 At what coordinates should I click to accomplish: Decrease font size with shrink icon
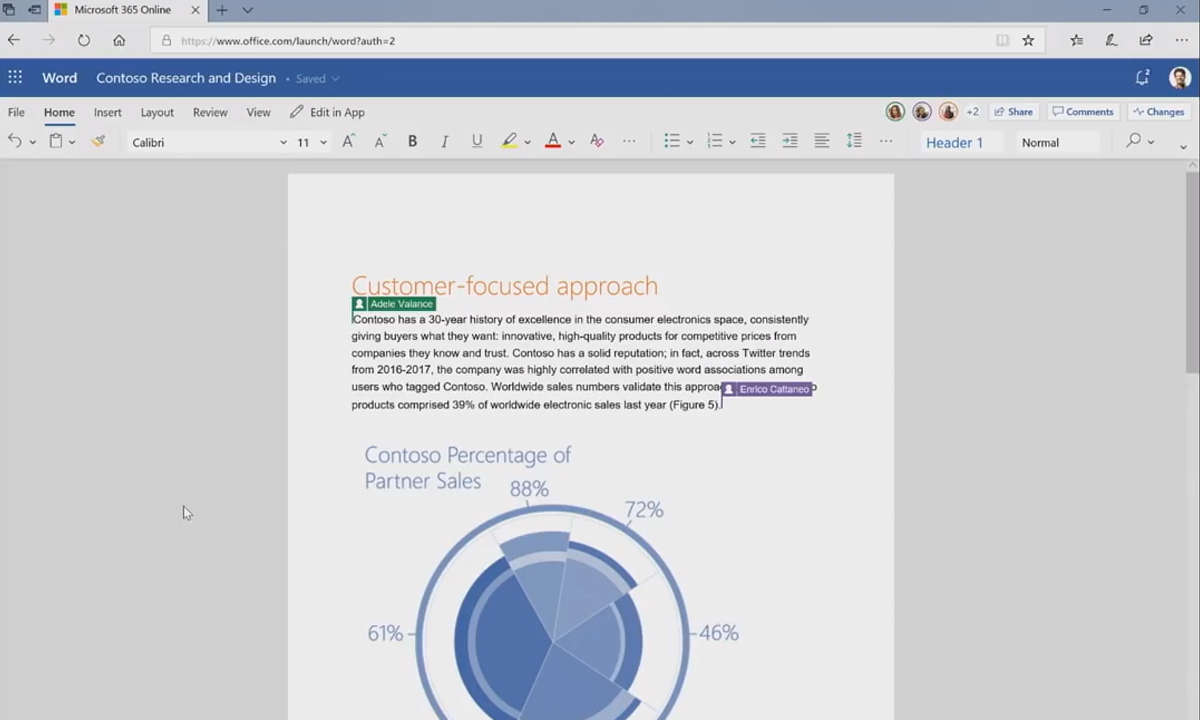[380, 142]
